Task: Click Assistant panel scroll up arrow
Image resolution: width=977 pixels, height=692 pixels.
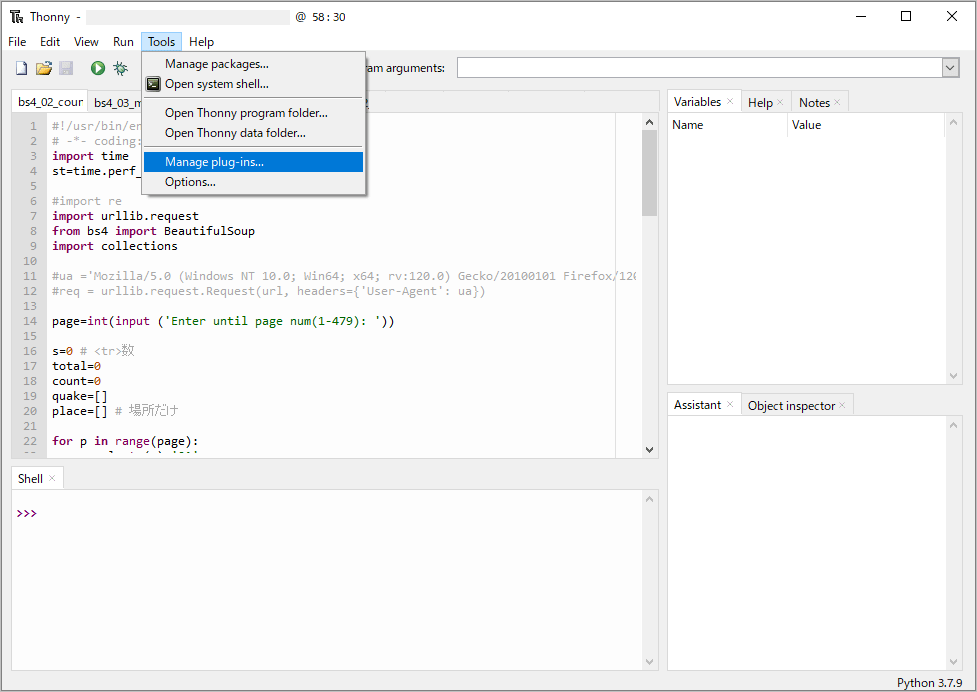Action: 953,425
